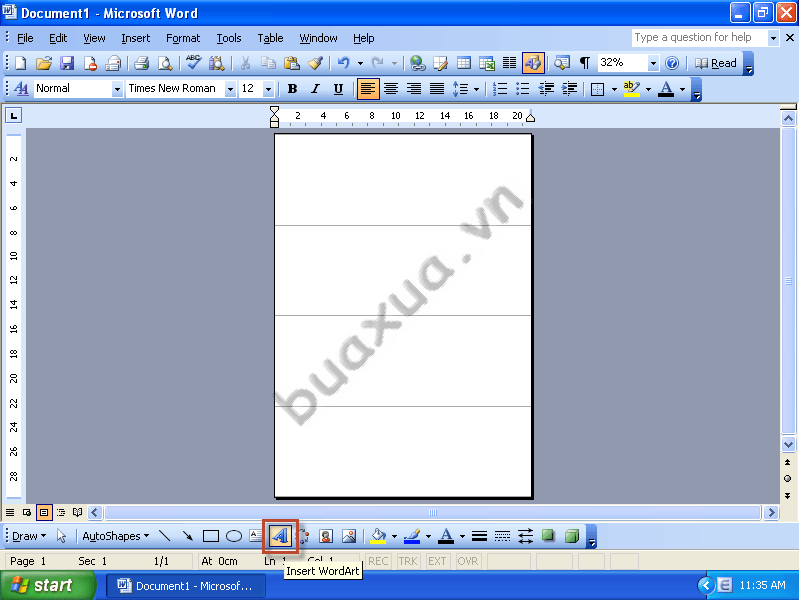Open Dash Style options
This screenshot has height=600, width=799.
(502, 536)
